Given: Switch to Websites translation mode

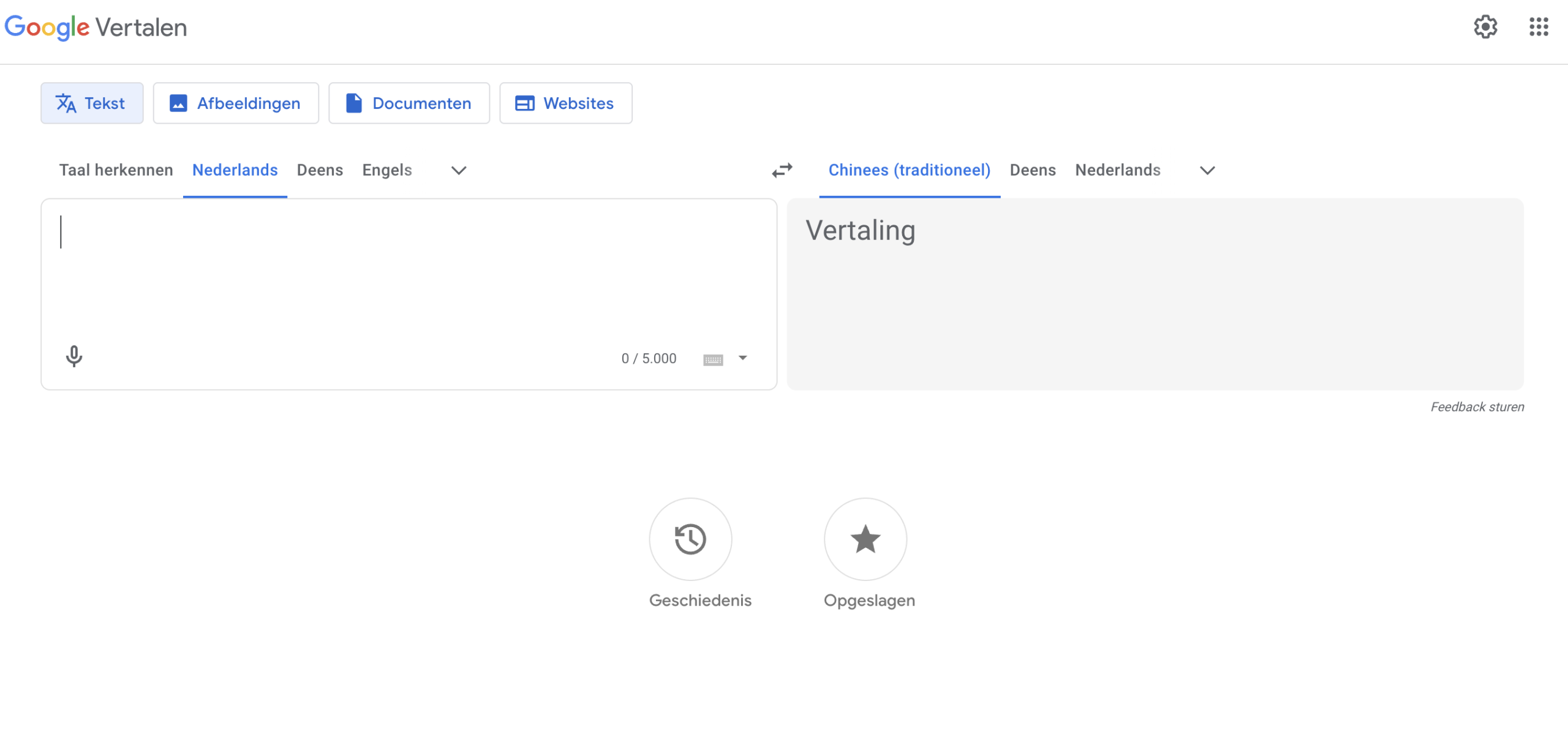Looking at the screenshot, I should [x=565, y=103].
